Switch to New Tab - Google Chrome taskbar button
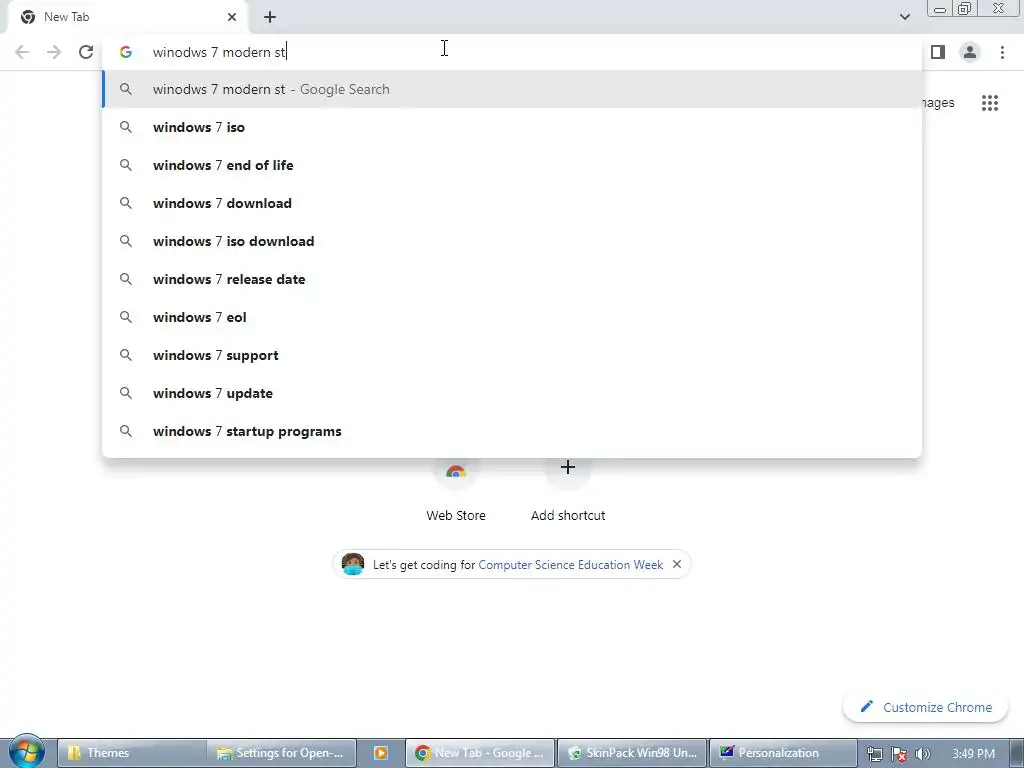The height and width of the screenshot is (768, 1024). click(x=480, y=753)
